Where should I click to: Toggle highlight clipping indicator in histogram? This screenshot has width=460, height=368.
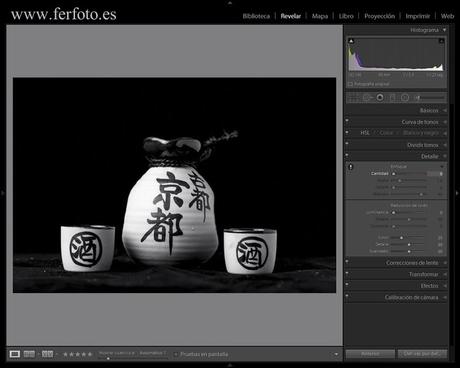[x=441, y=41]
